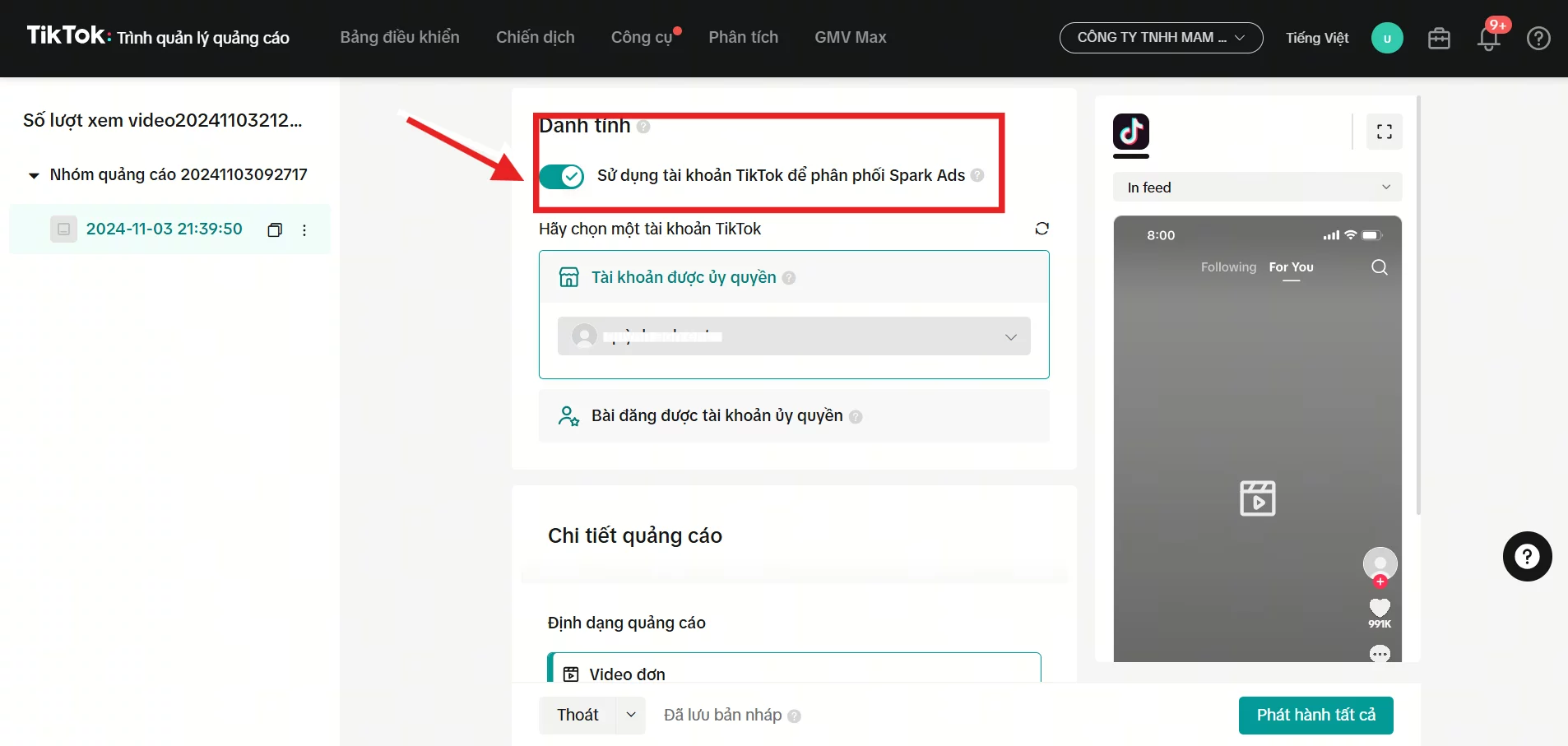Image resolution: width=1568 pixels, height=746 pixels.
Task: Click Hãy chọn một tài khoản TikTok text
Action: click(x=650, y=229)
